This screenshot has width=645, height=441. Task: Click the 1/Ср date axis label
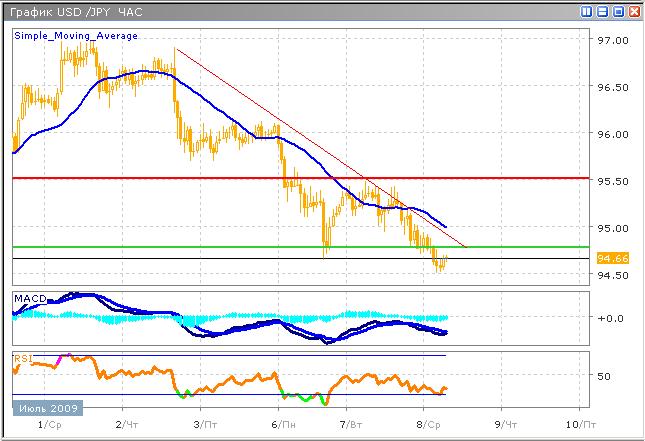tap(47, 426)
